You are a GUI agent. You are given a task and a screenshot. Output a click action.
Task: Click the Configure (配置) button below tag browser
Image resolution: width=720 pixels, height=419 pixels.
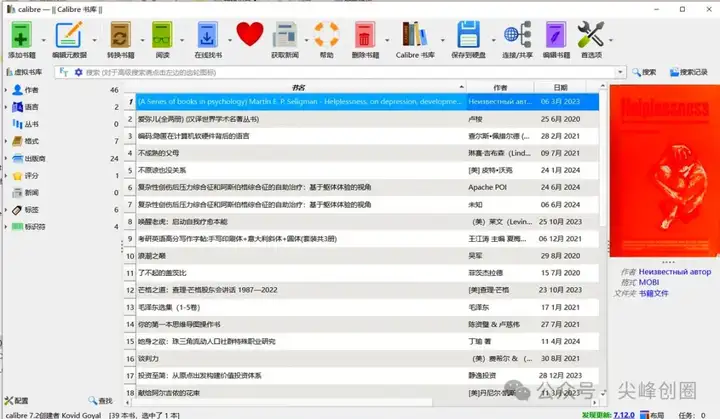pos(17,401)
